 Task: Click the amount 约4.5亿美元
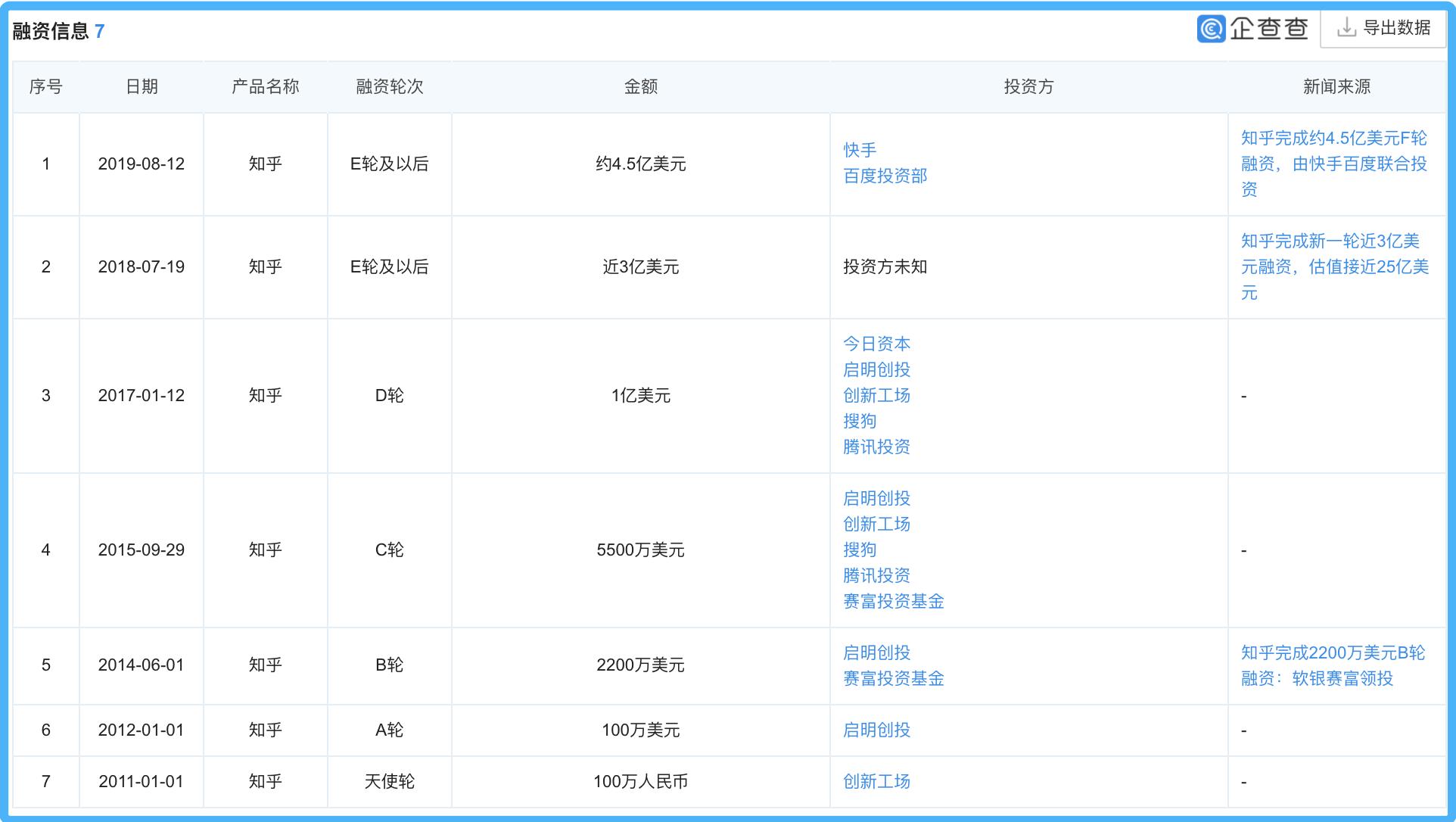pos(641,164)
